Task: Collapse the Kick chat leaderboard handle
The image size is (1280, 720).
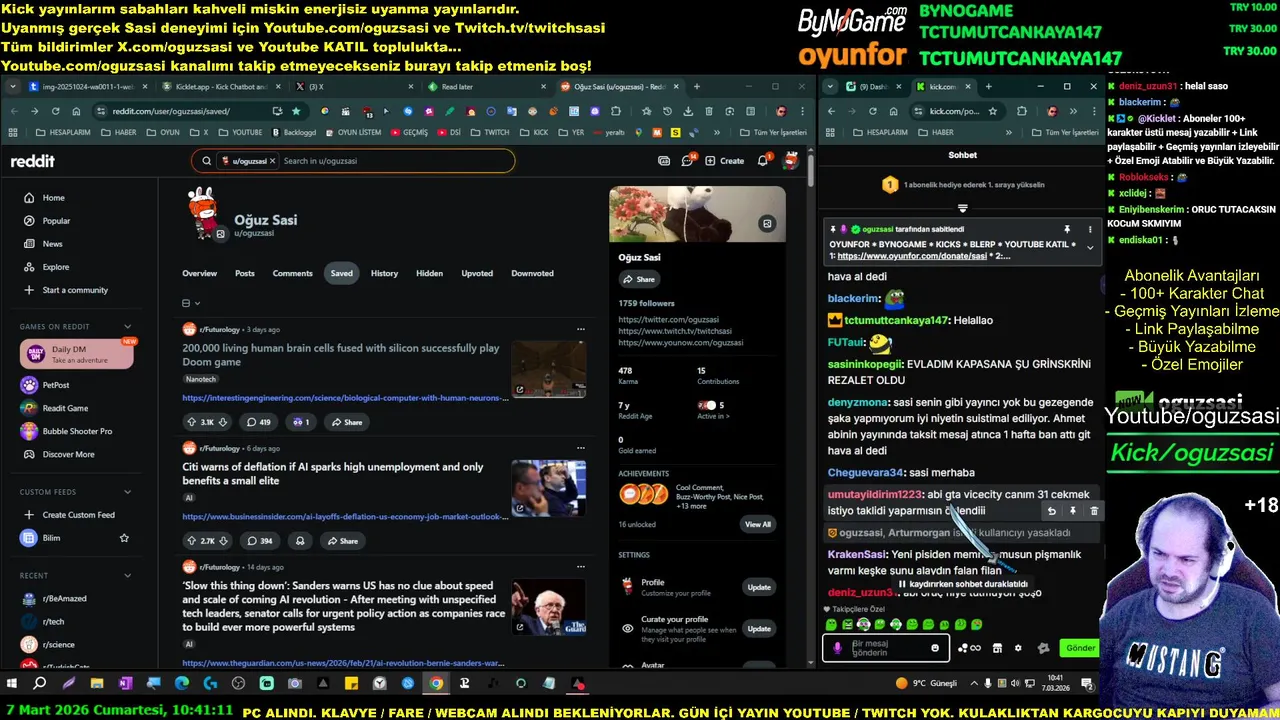Action: coord(962,208)
